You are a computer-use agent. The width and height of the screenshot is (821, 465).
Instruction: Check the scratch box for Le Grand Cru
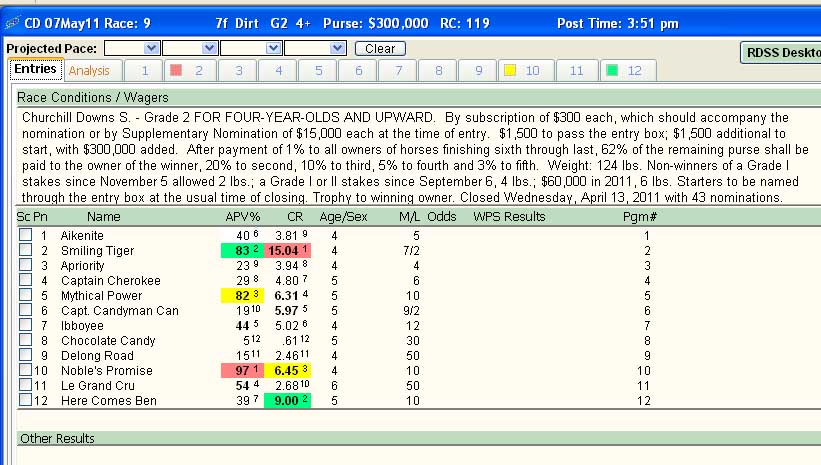[25, 385]
